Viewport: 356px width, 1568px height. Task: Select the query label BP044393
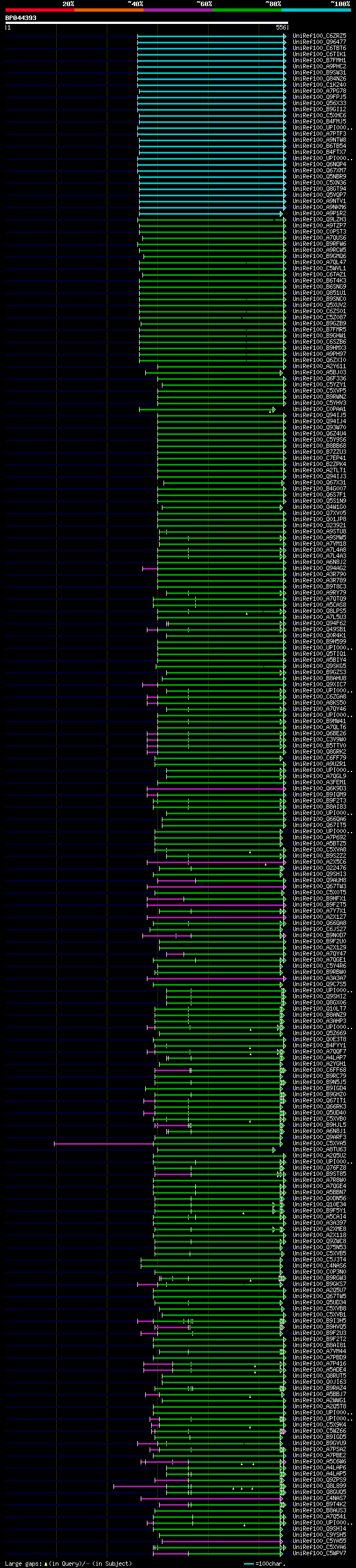click(x=21, y=18)
